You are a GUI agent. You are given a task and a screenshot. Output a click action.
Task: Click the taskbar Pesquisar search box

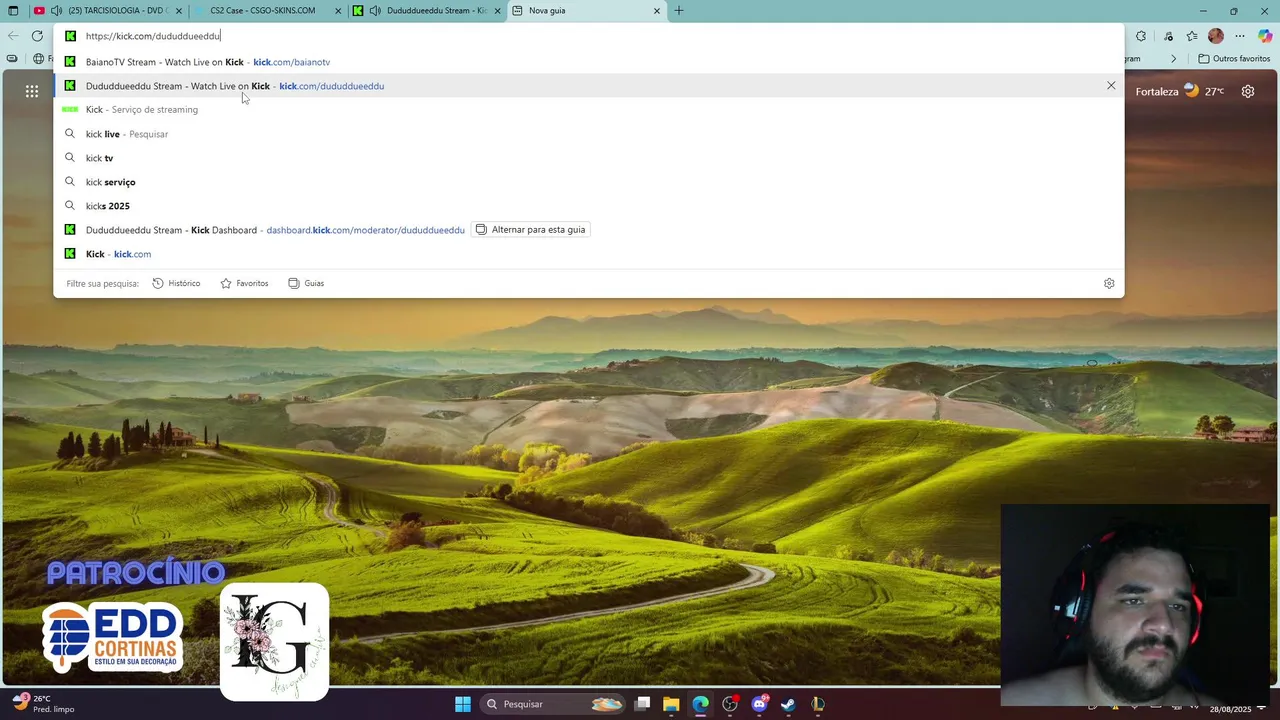tap(552, 704)
